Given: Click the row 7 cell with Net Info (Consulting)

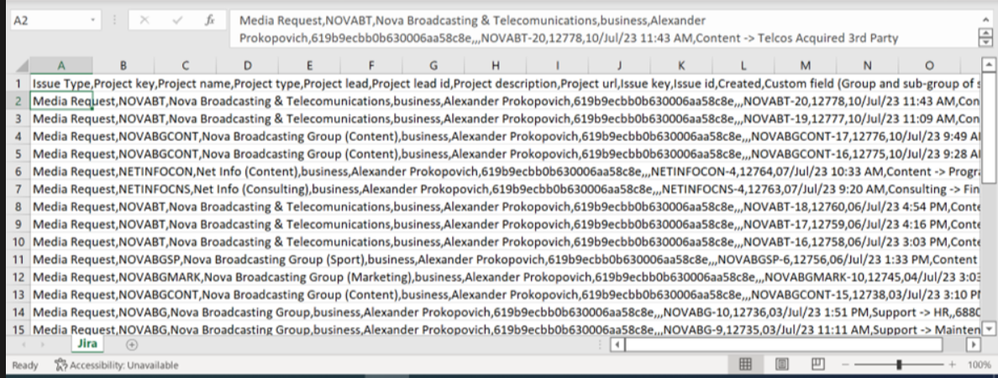Looking at the screenshot, I should (505, 189).
